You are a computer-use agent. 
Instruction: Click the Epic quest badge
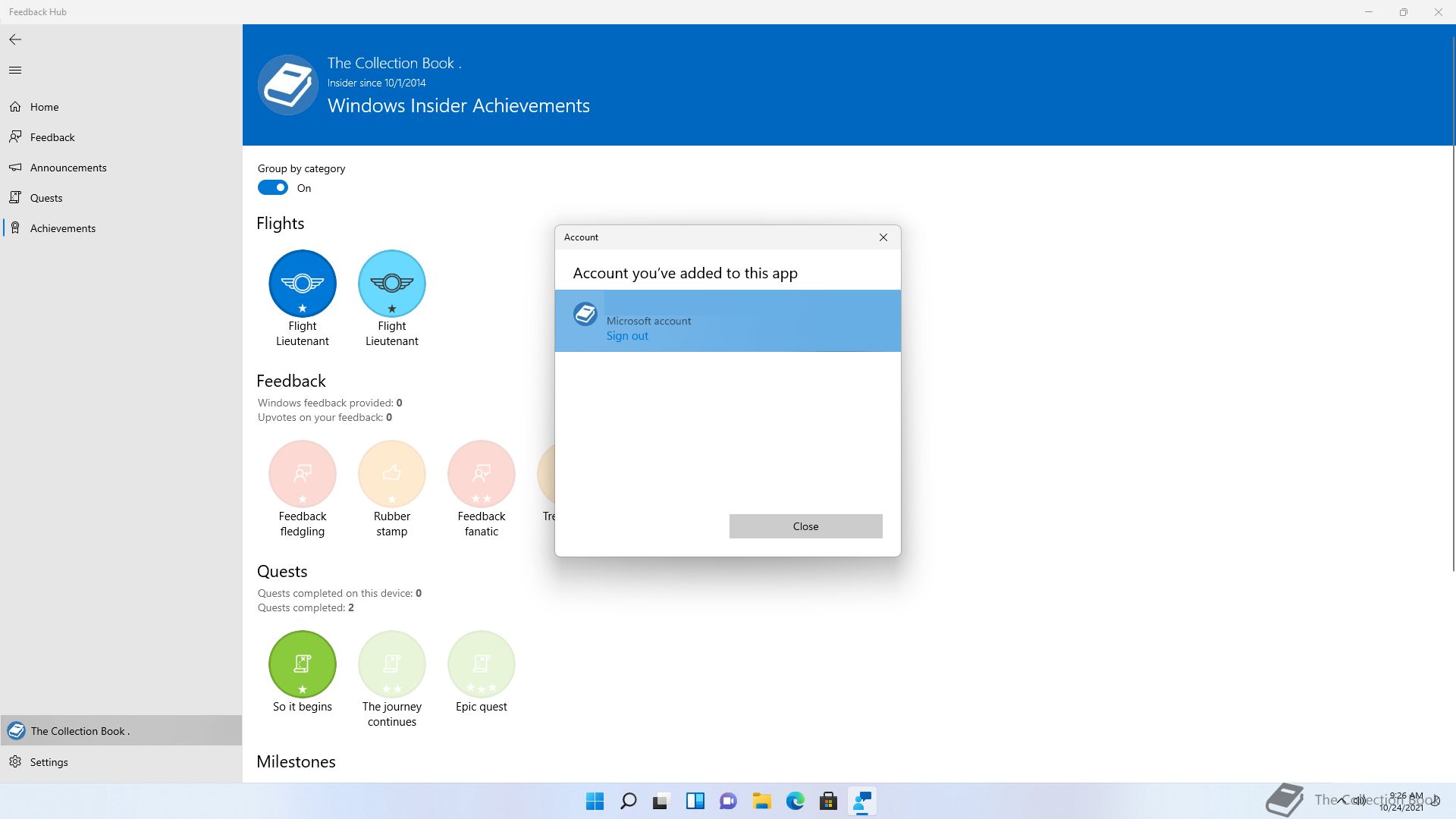[x=482, y=664]
